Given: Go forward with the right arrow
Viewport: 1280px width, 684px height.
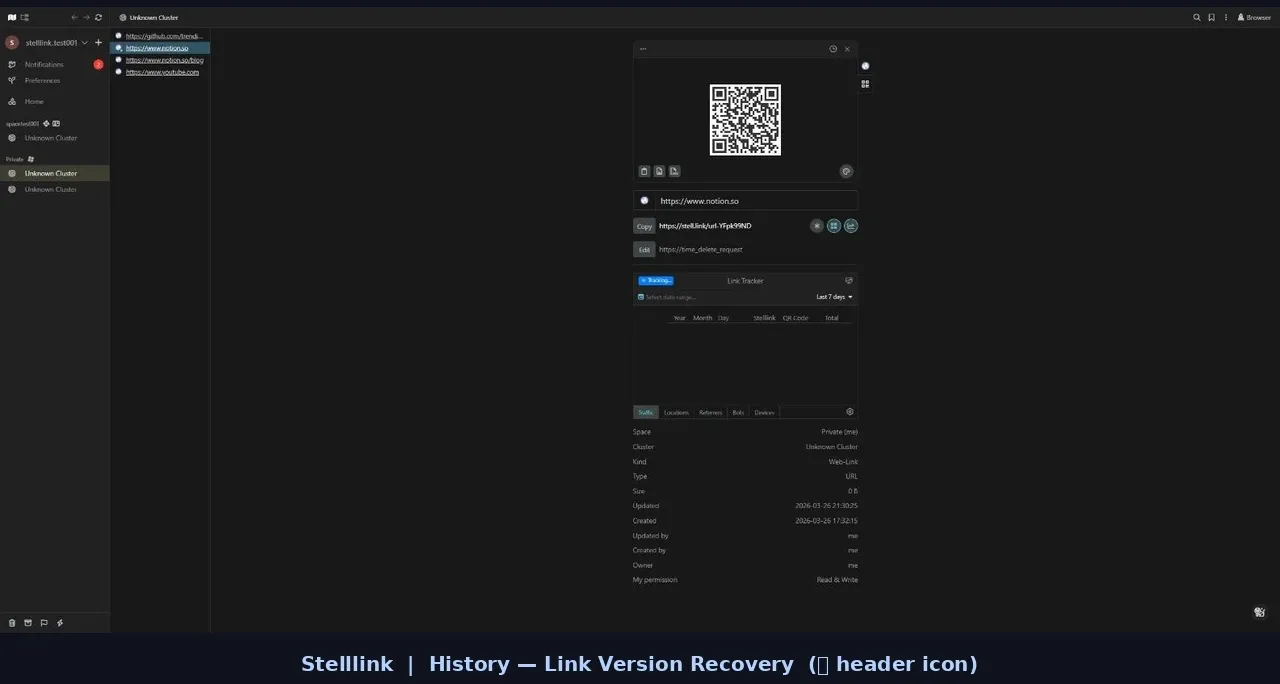Looking at the screenshot, I should pyautogui.click(x=86, y=17).
